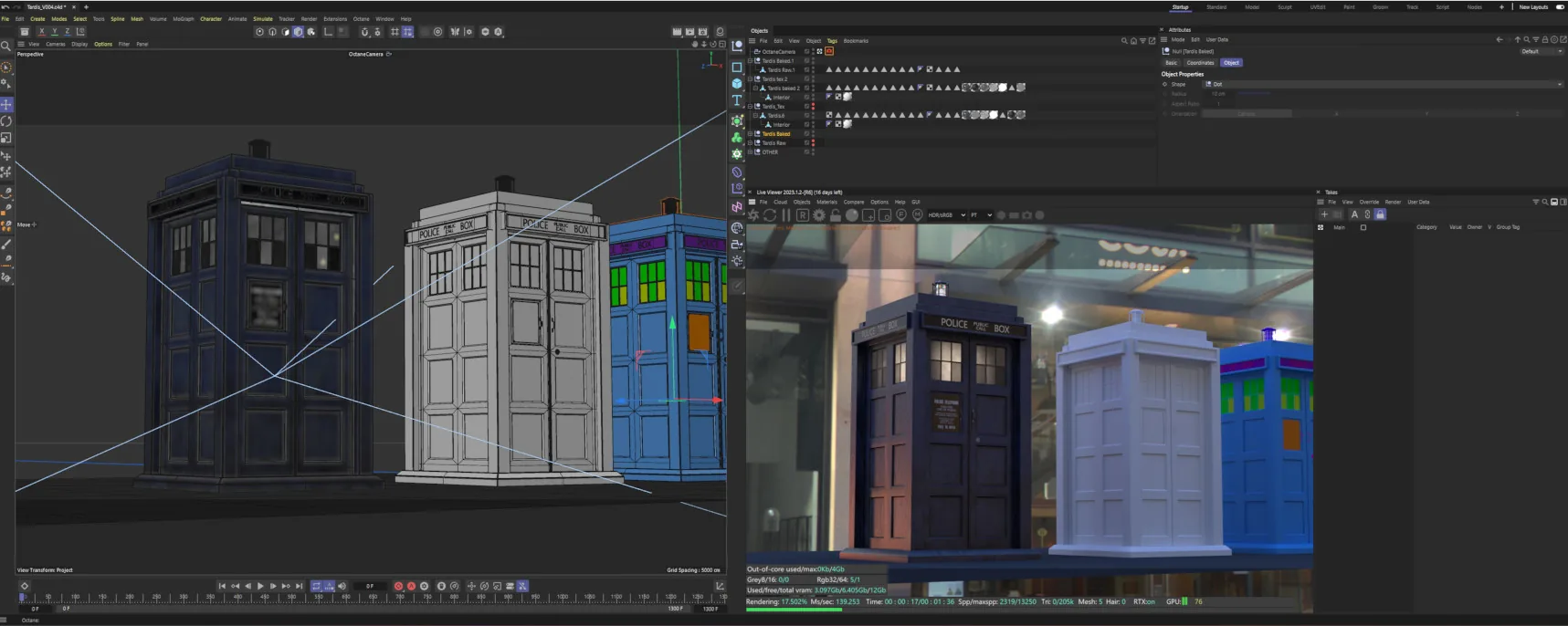The width and height of the screenshot is (1568, 626).
Task: Click the filter funnel icon in Objects panel
Action: pyautogui.click(x=1142, y=41)
